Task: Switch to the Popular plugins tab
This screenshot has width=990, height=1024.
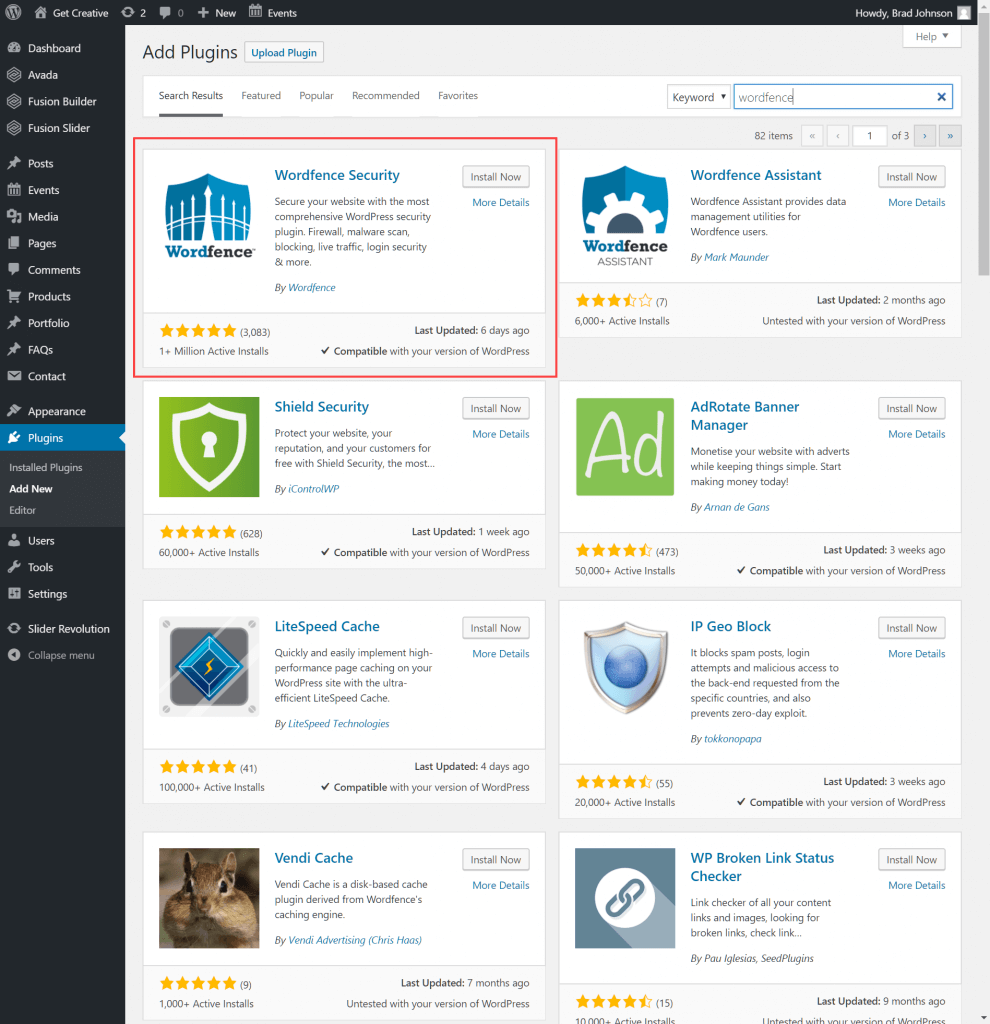Action: pos(316,95)
